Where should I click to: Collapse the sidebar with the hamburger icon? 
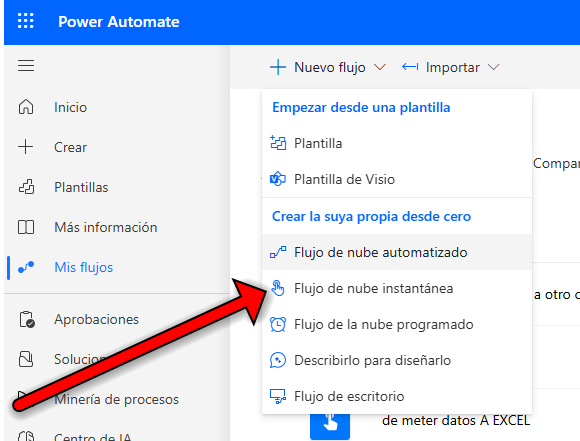[26, 65]
